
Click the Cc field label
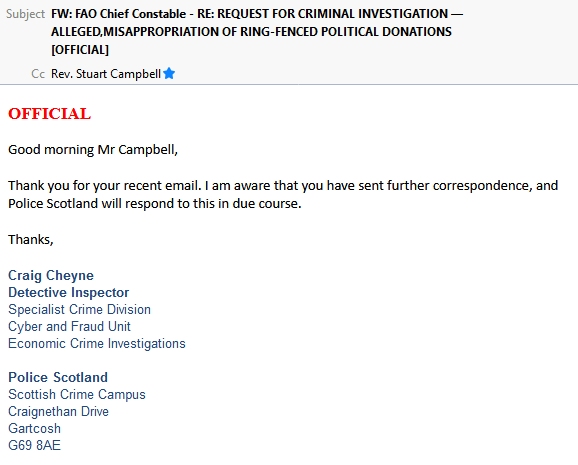click(x=38, y=74)
